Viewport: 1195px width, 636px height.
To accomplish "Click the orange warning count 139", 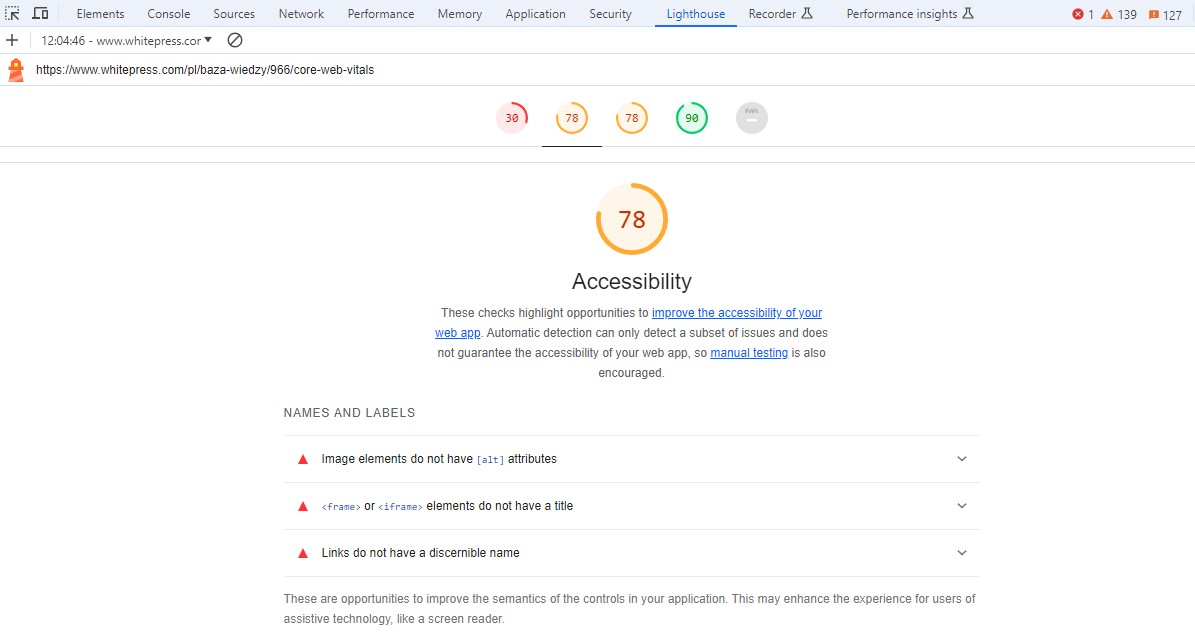I will (x=1119, y=14).
